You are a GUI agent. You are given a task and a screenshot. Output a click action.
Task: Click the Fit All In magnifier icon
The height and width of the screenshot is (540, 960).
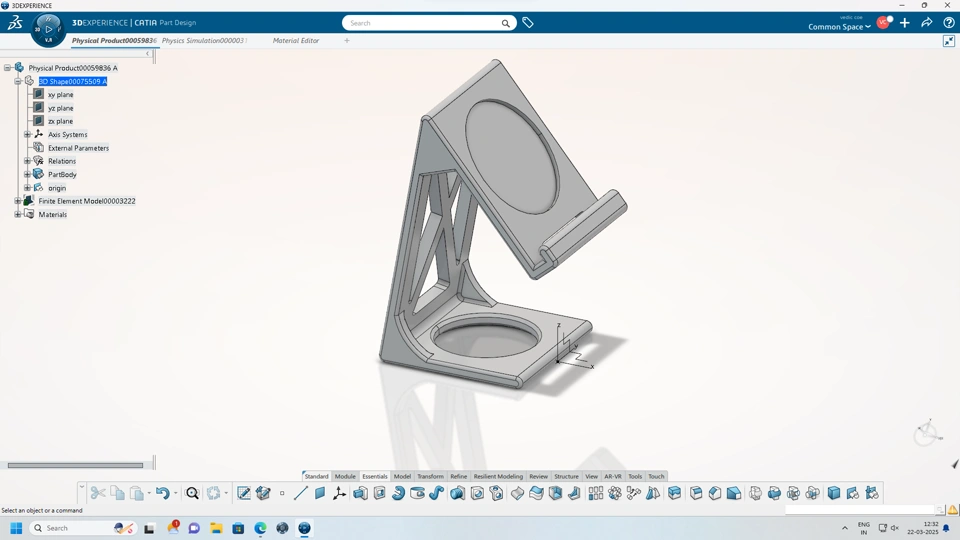pos(192,493)
